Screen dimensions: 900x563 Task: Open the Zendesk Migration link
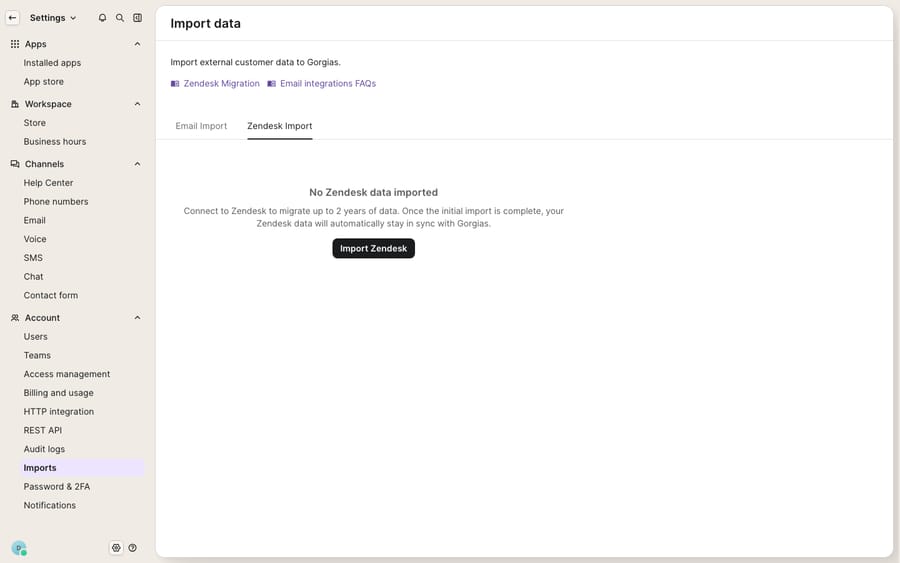[222, 84]
